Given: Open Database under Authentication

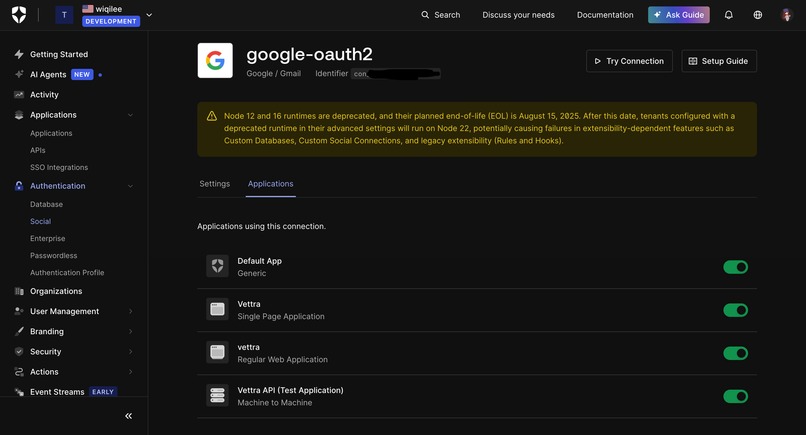Looking at the screenshot, I should point(46,204).
